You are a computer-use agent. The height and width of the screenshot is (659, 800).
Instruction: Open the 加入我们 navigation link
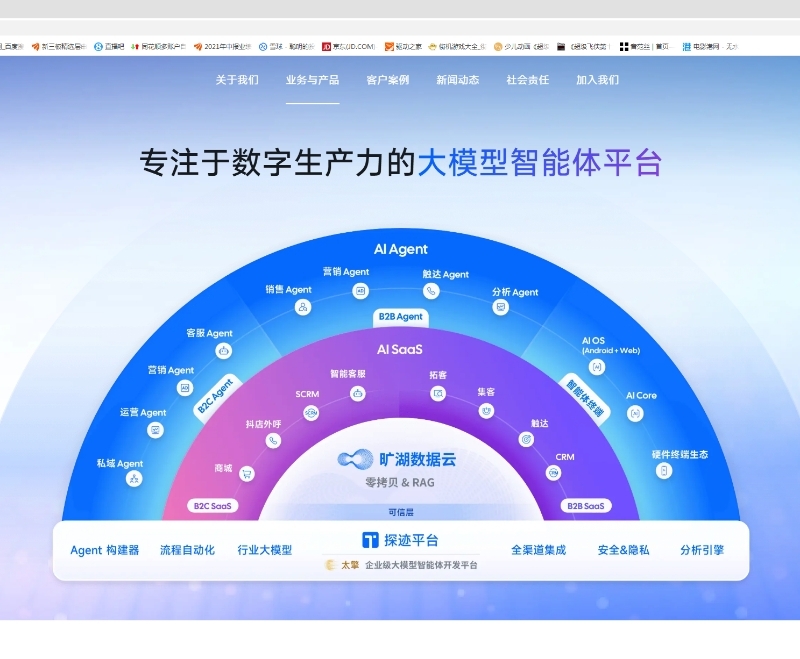[597, 80]
